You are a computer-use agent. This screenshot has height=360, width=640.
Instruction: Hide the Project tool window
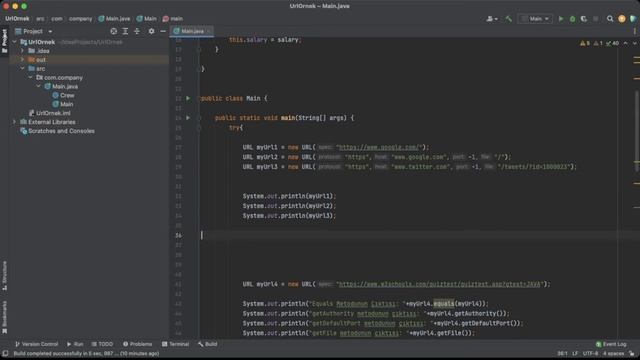click(163, 31)
